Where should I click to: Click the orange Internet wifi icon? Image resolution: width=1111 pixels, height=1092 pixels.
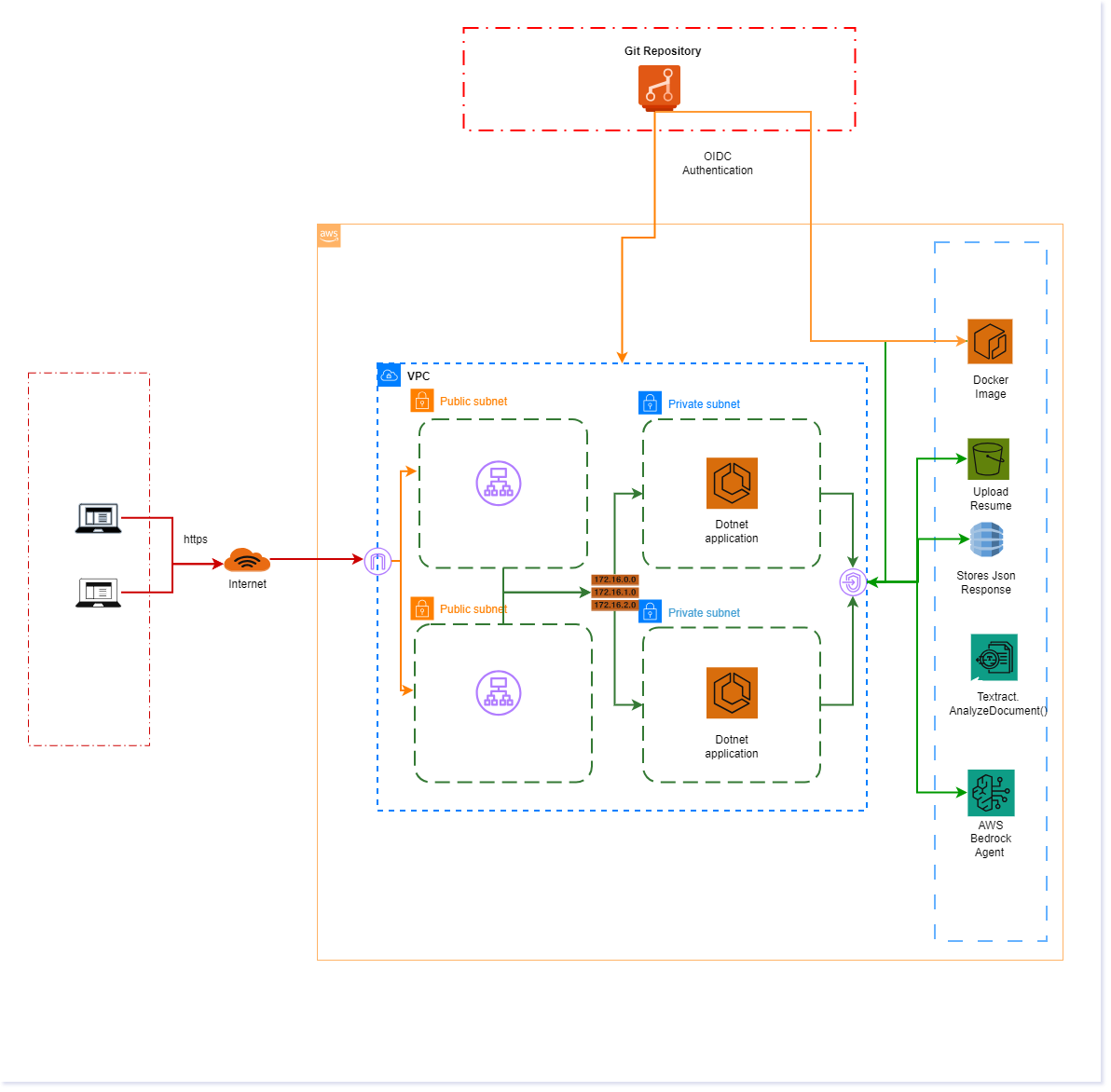pos(246,561)
